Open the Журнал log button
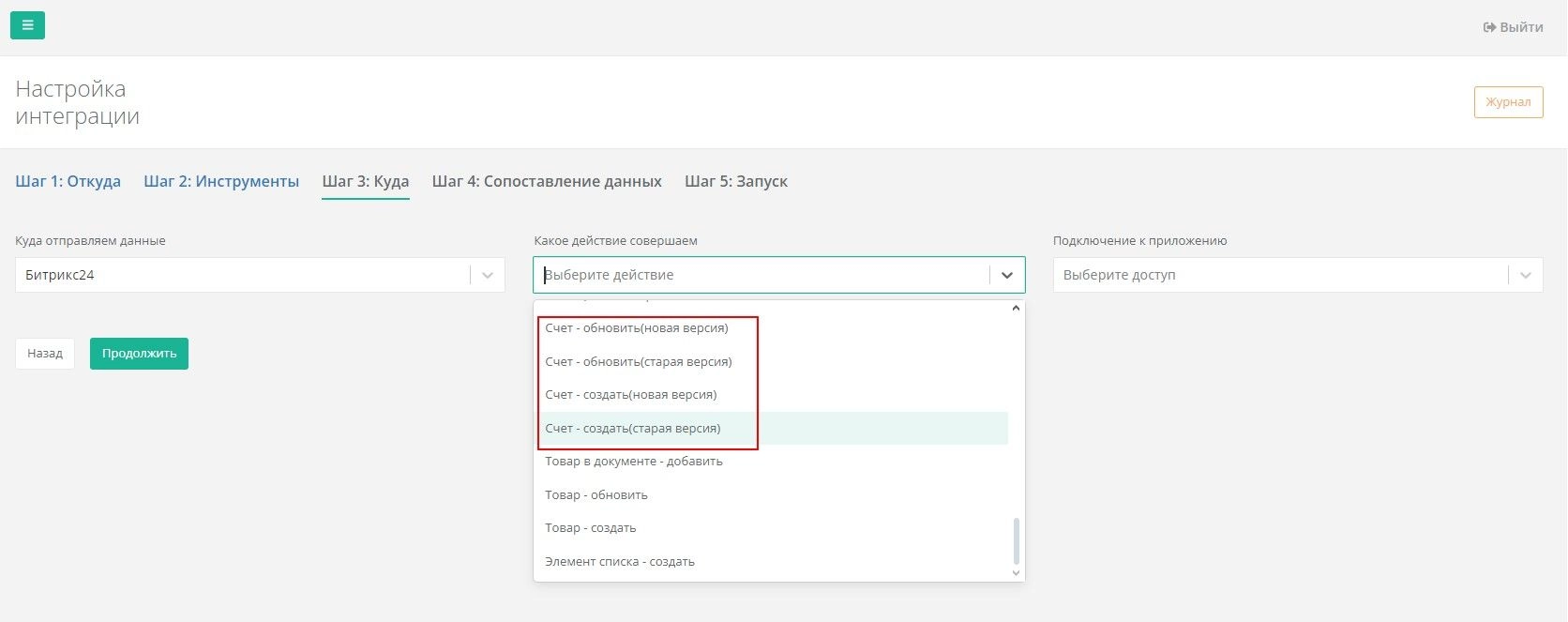Viewport: 1568px width, 622px height. click(1508, 102)
